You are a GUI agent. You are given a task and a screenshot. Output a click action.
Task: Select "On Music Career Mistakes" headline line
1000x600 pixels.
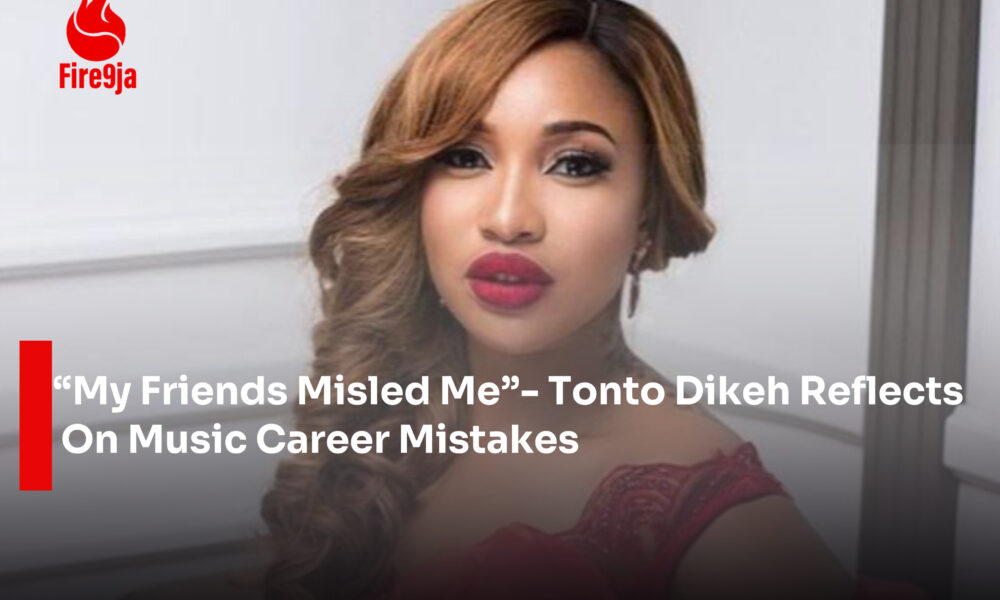[x=320, y=439]
